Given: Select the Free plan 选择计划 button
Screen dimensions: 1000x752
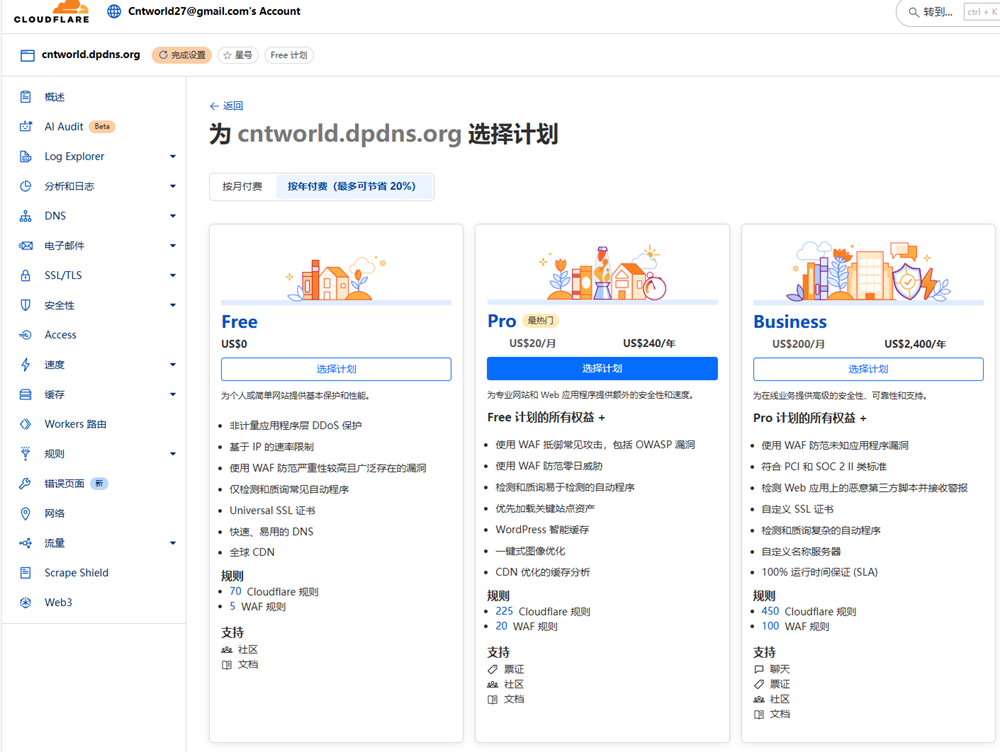Looking at the screenshot, I should click(x=336, y=369).
